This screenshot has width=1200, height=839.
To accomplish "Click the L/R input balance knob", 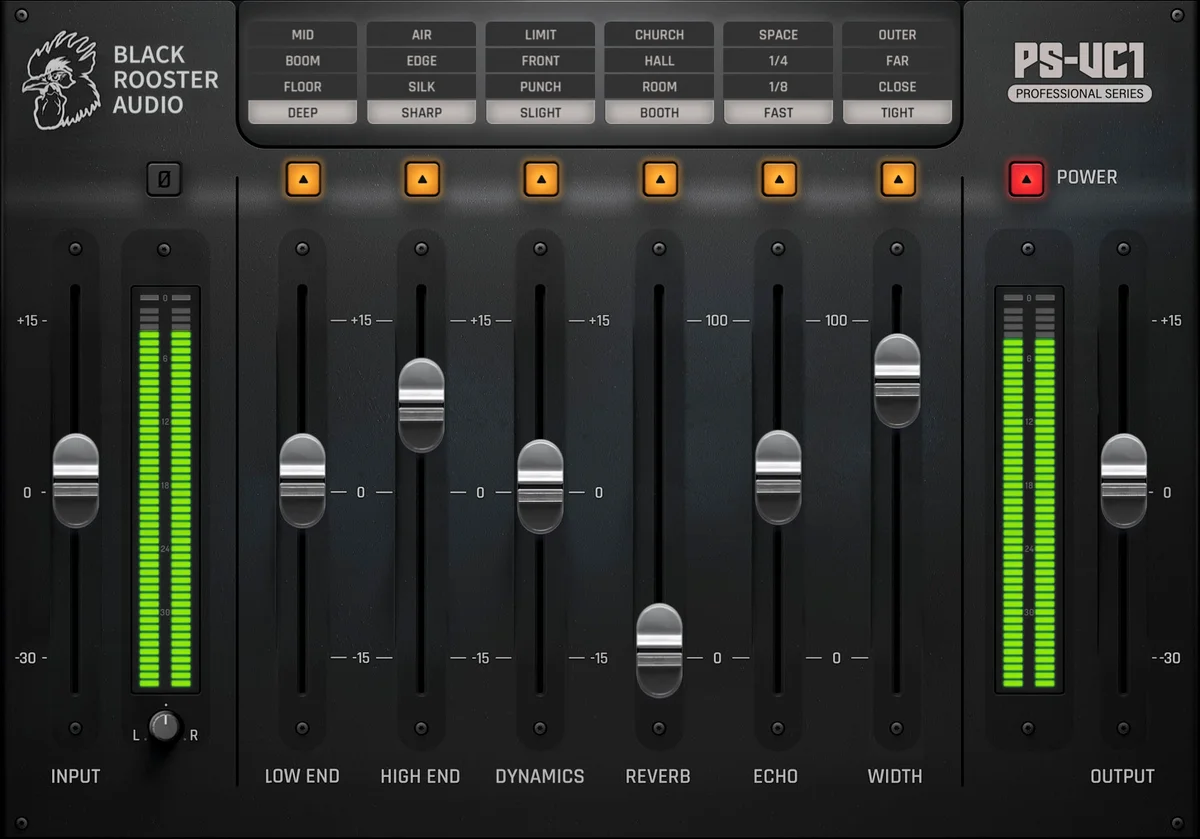I will pos(166,725).
